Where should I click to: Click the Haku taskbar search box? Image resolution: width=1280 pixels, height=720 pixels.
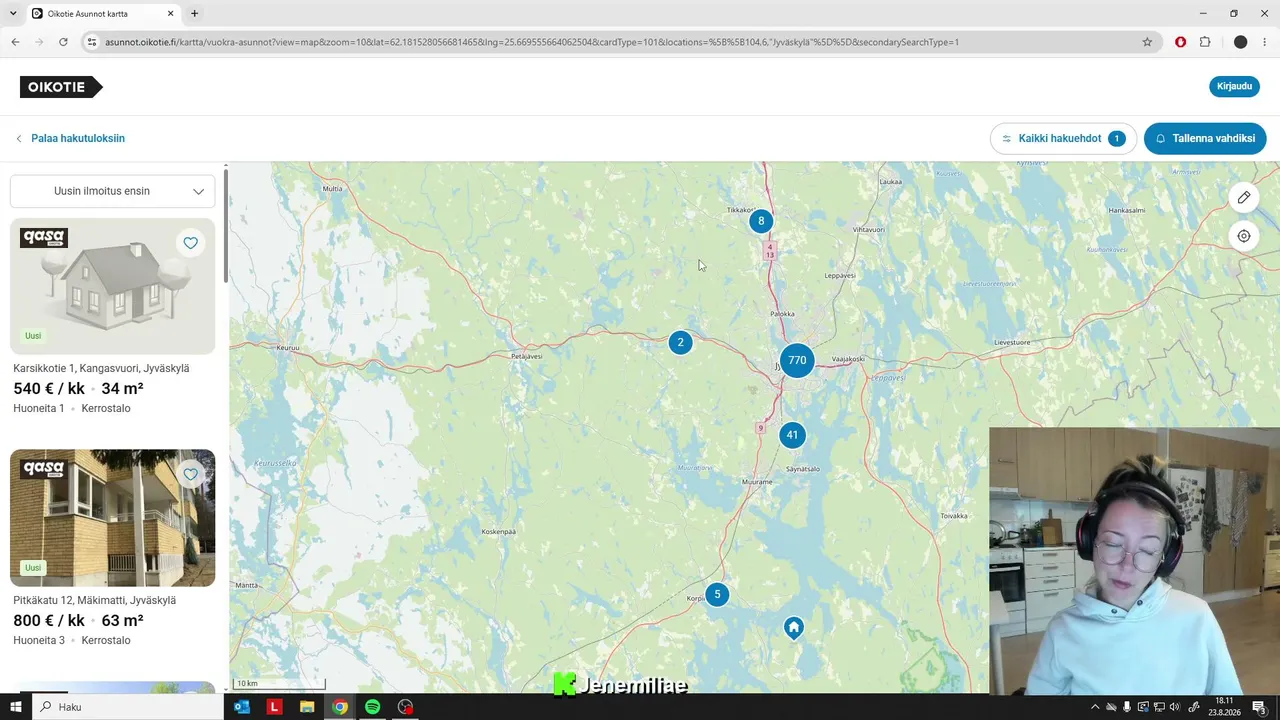[128, 707]
